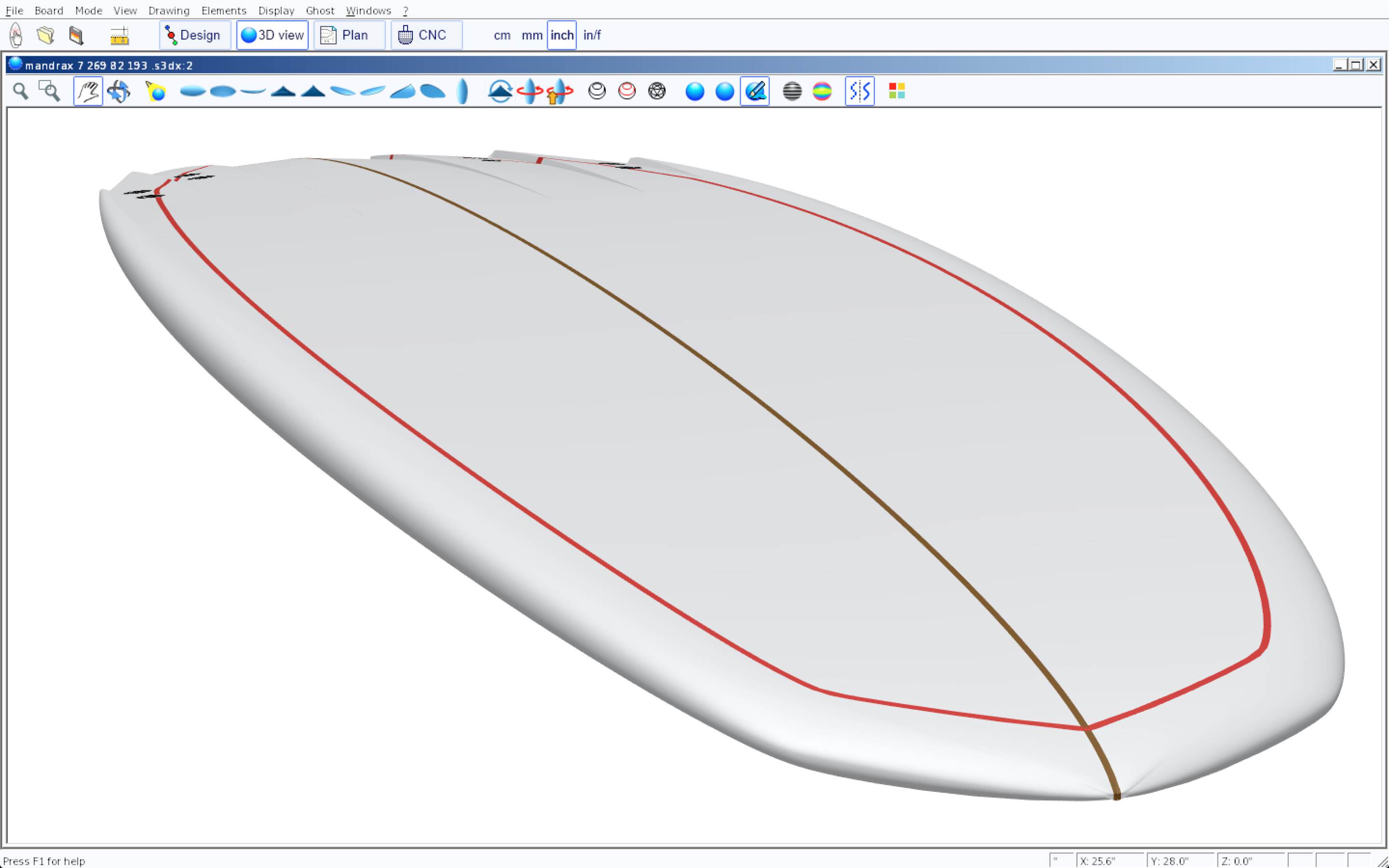Image resolution: width=1389 pixels, height=868 pixels.
Task: Click the Plan view button
Action: [x=349, y=36]
